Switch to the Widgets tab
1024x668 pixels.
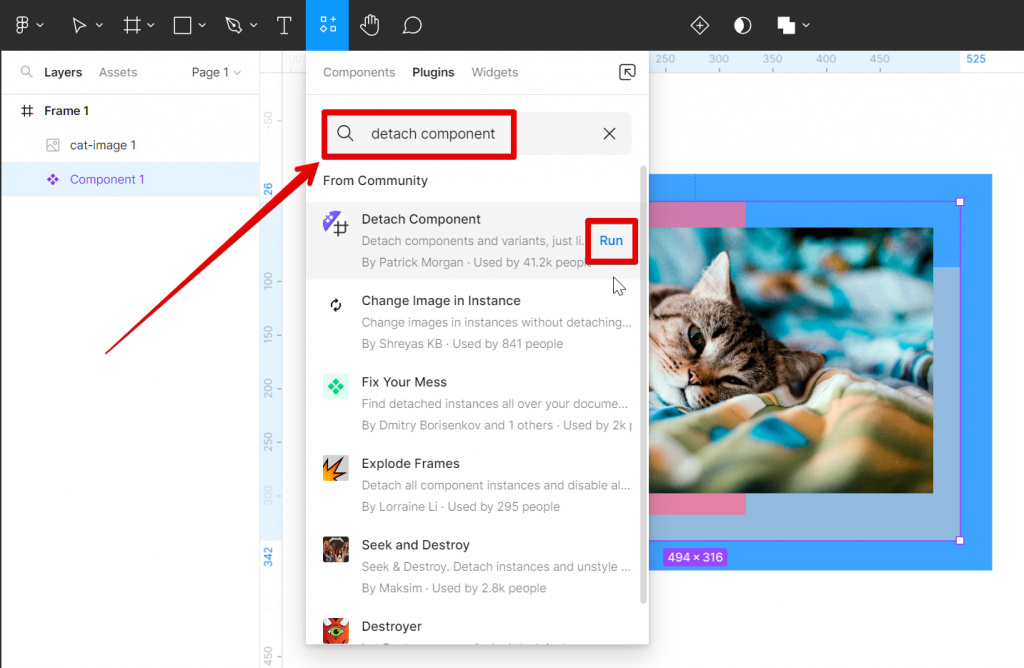click(494, 72)
